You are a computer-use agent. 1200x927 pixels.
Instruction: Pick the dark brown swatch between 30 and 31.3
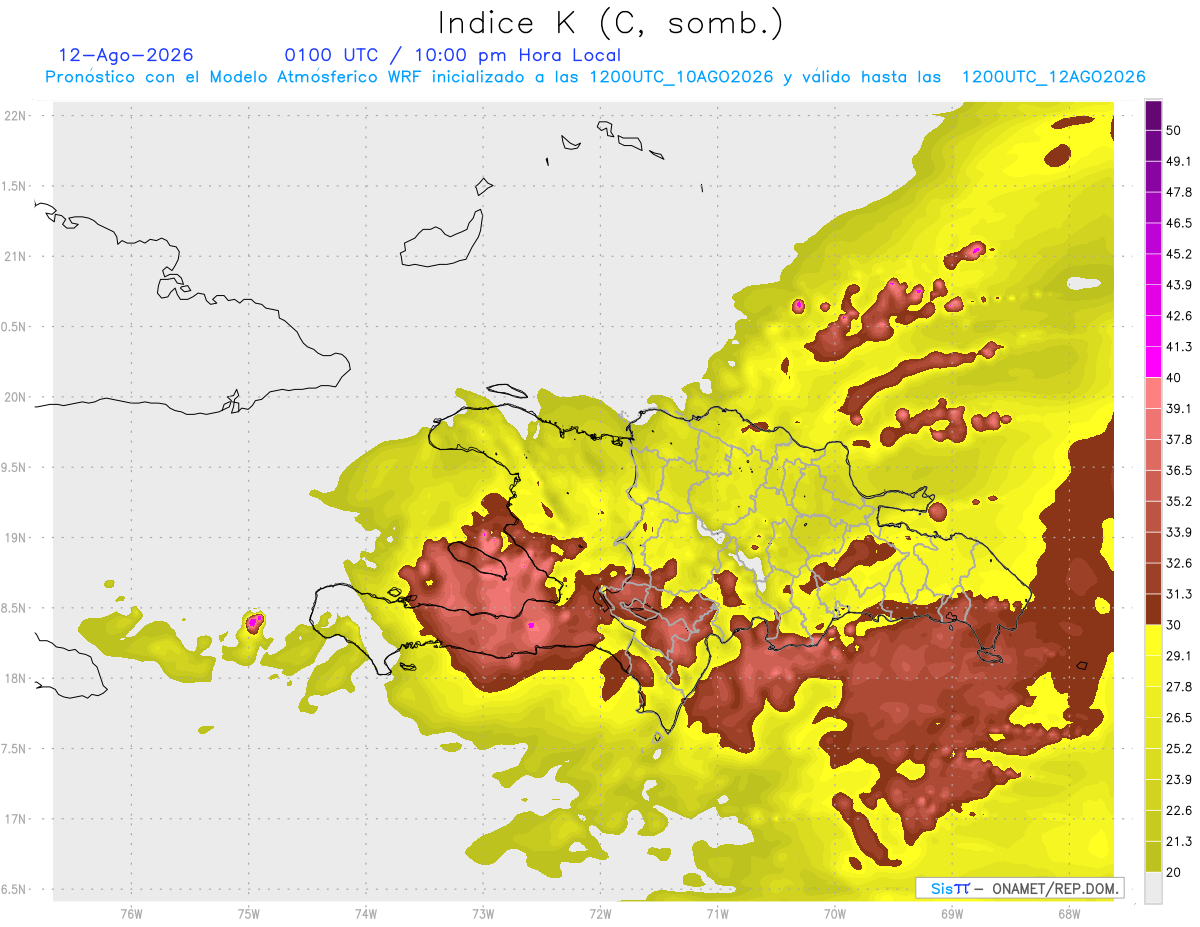[x=1153, y=610]
